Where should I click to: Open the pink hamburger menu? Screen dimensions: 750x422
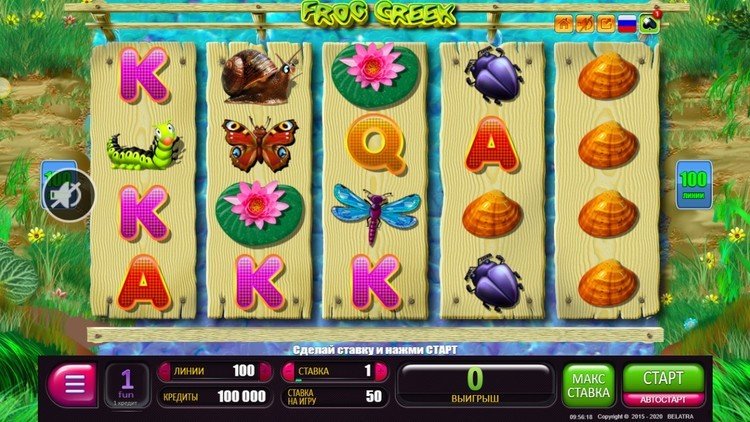click(x=73, y=384)
